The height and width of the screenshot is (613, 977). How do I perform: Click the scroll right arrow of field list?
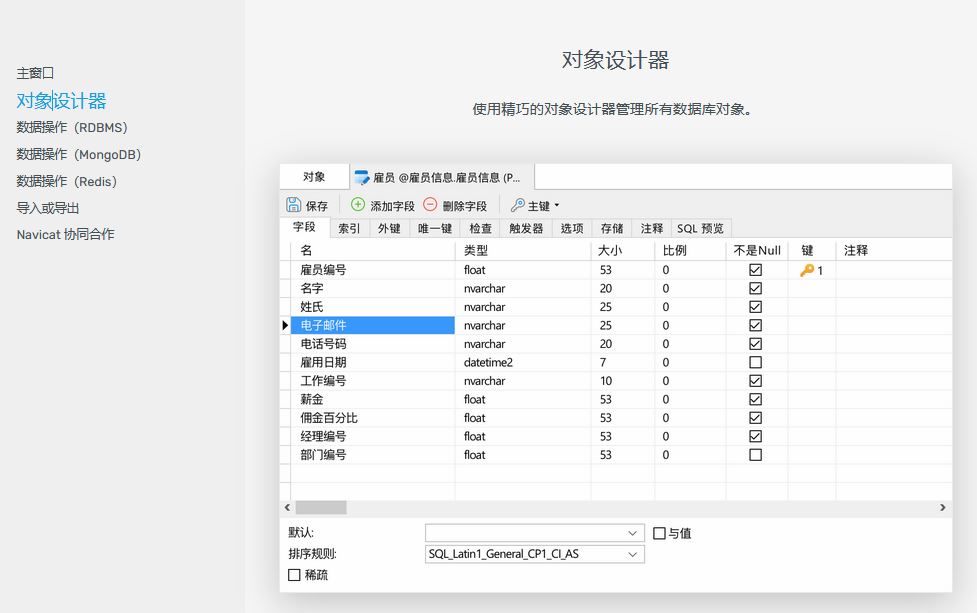point(942,508)
